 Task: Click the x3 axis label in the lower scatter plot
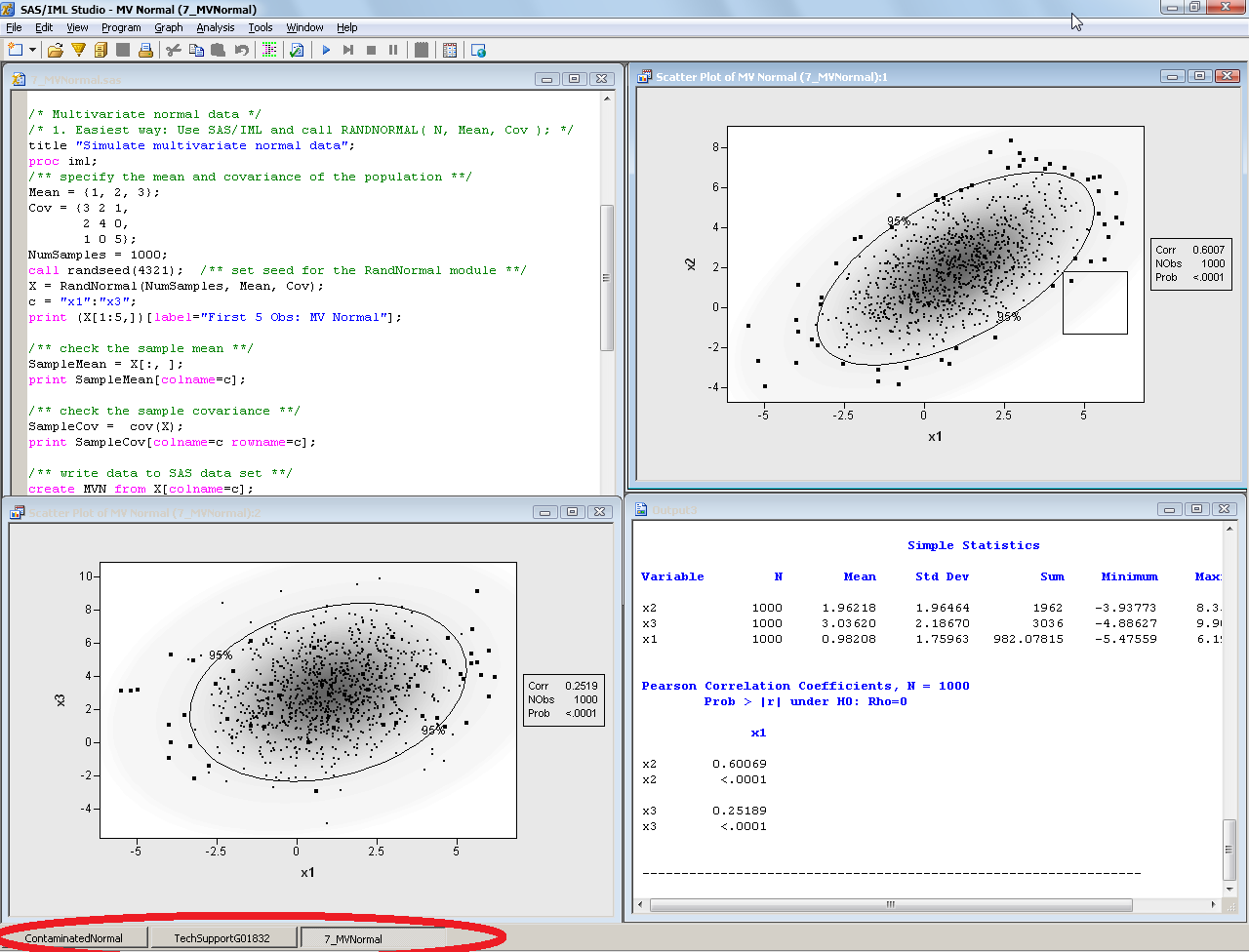(60, 700)
